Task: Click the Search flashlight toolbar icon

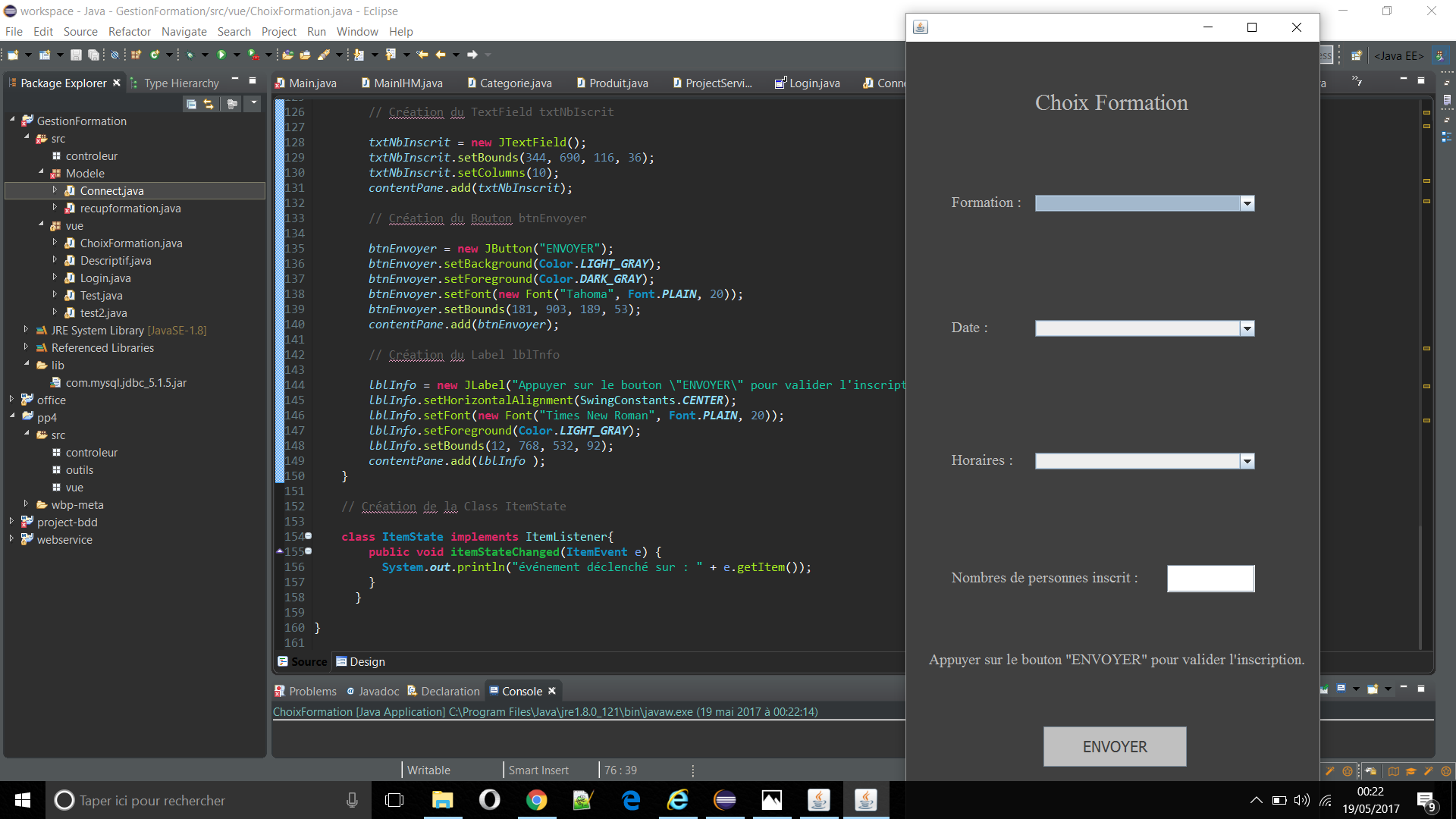Action: click(x=324, y=55)
